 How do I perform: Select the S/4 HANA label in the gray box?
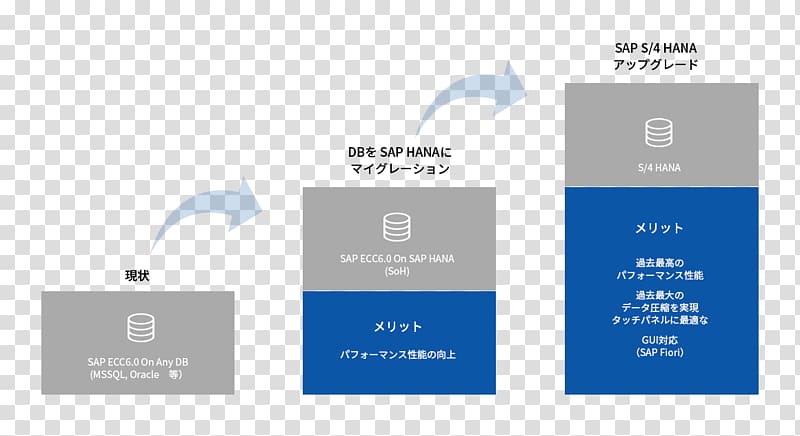point(659,167)
